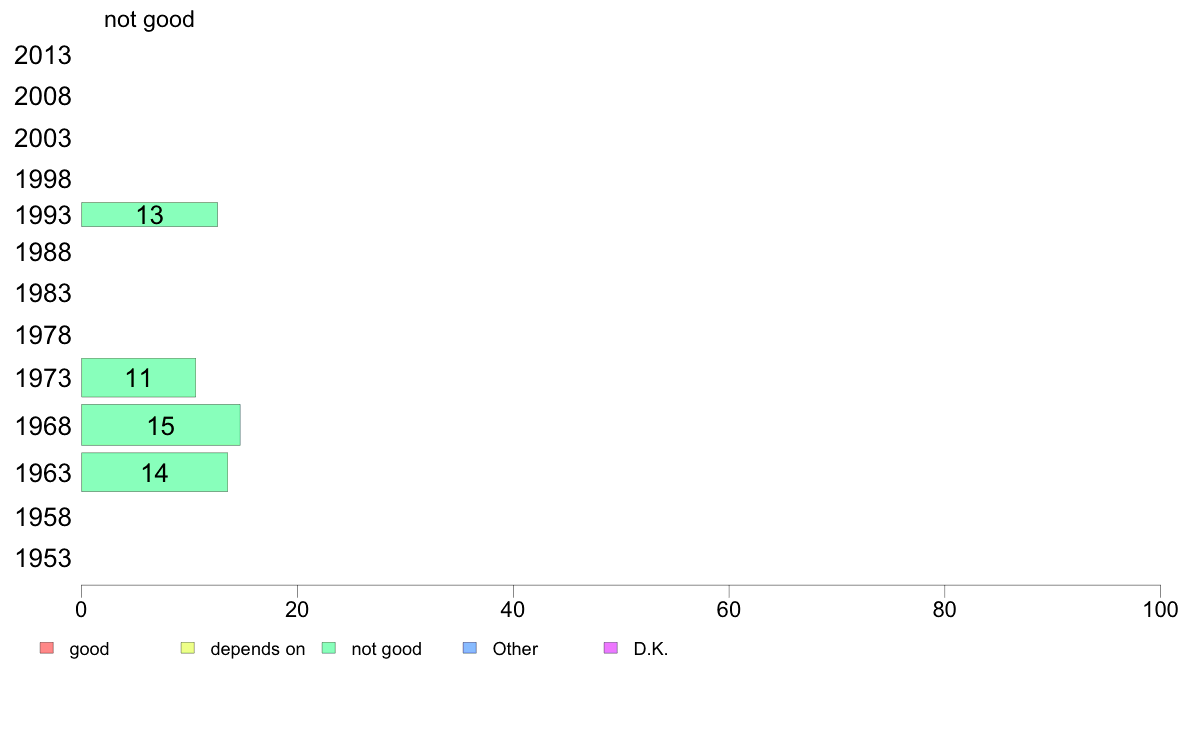Click the 1998 year label
The width and height of the screenshot is (1188, 736).
[x=43, y=180]
